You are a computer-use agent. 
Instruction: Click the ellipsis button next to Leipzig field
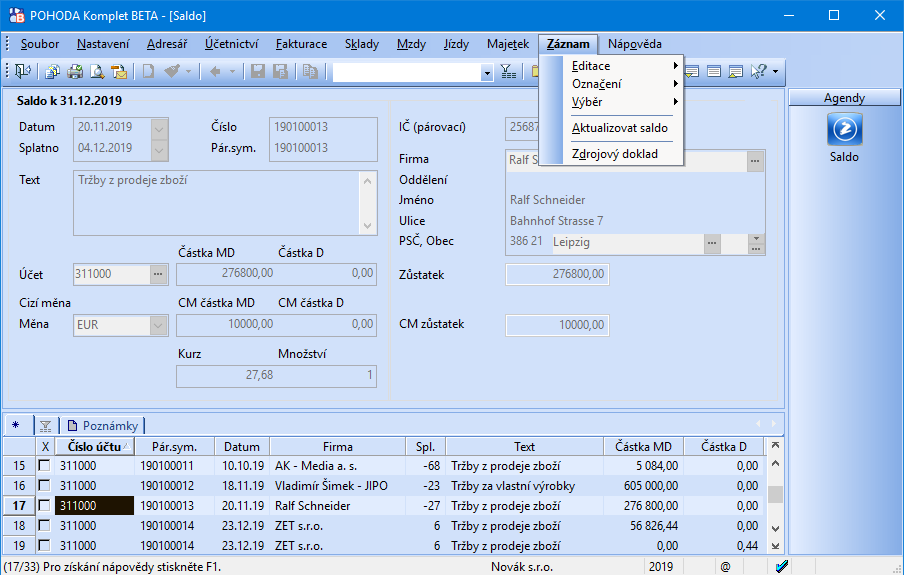point(713,243)
